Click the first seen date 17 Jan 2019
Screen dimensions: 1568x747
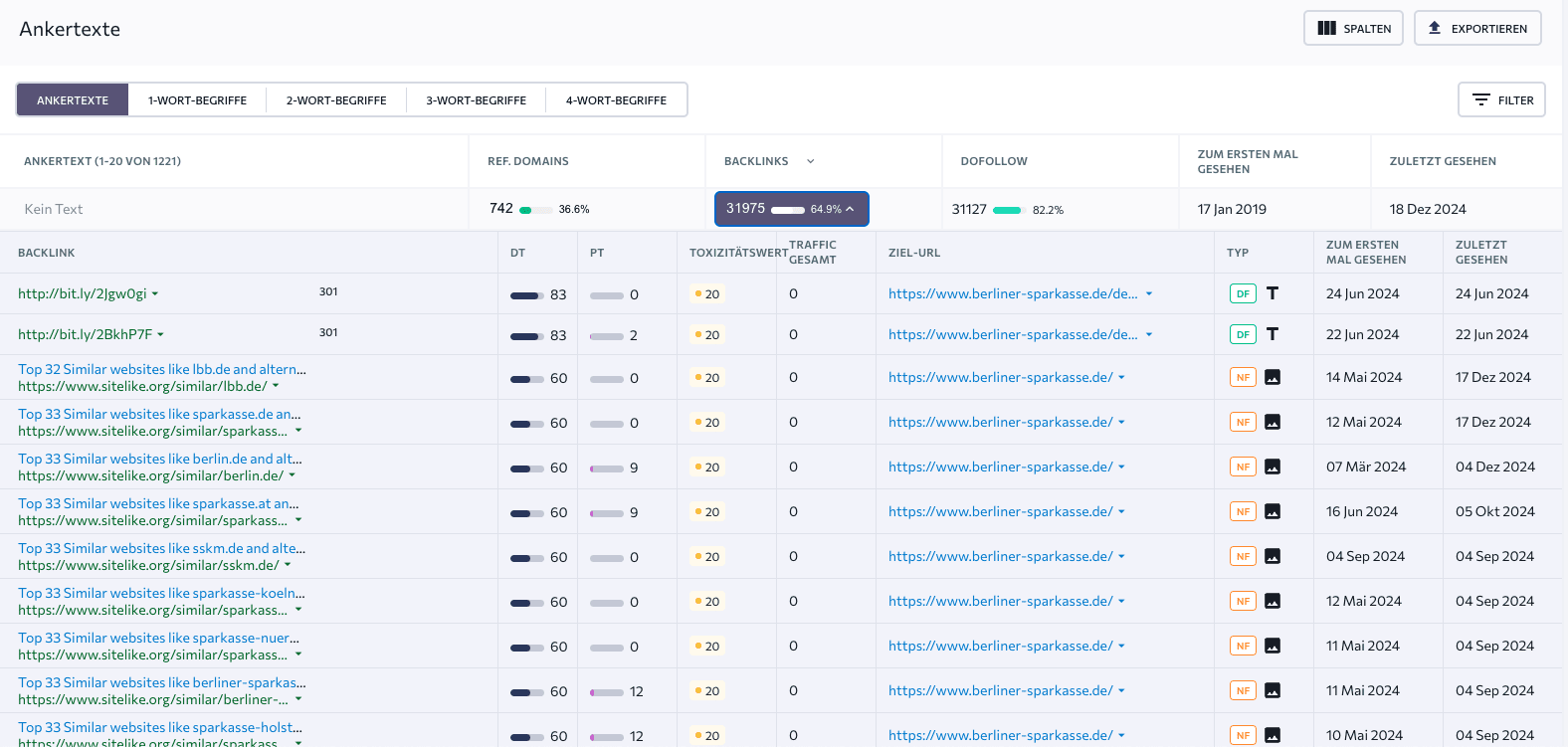pyautogui.click(x=1232, y=209)
